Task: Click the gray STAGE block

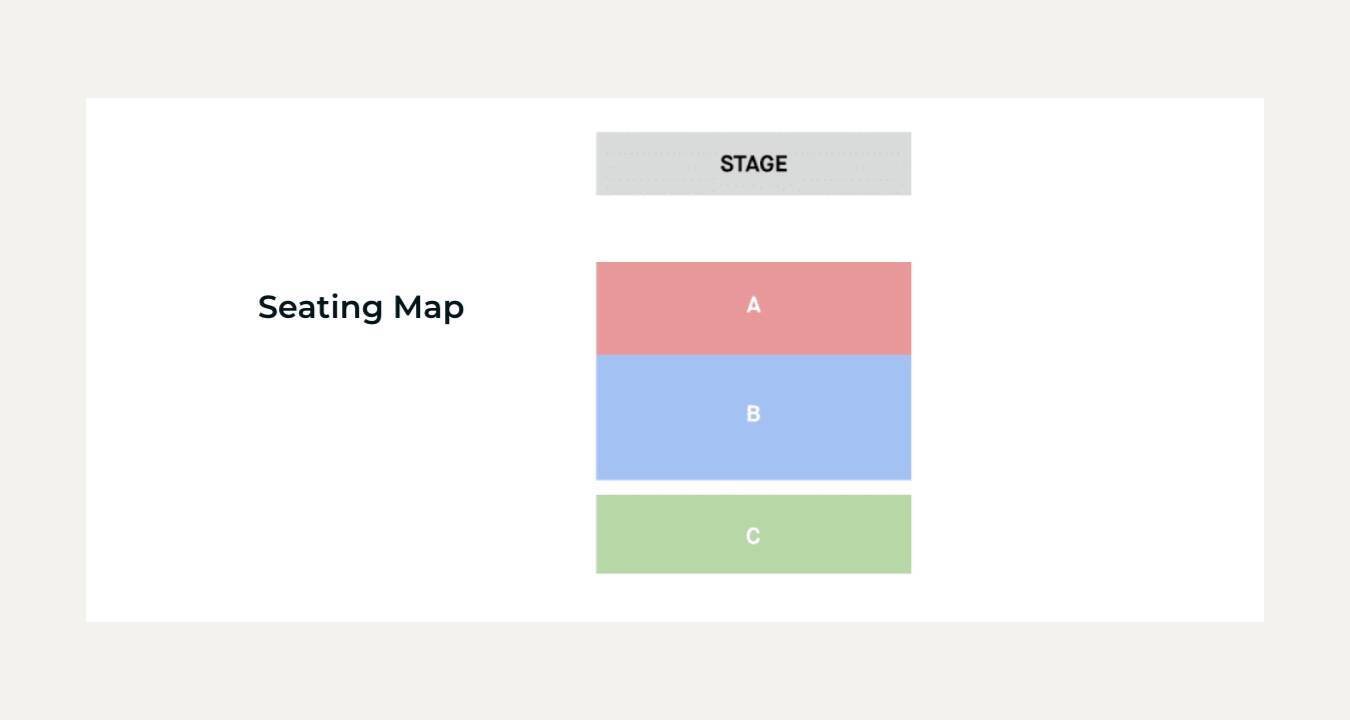Action: [x=753, y=163]
